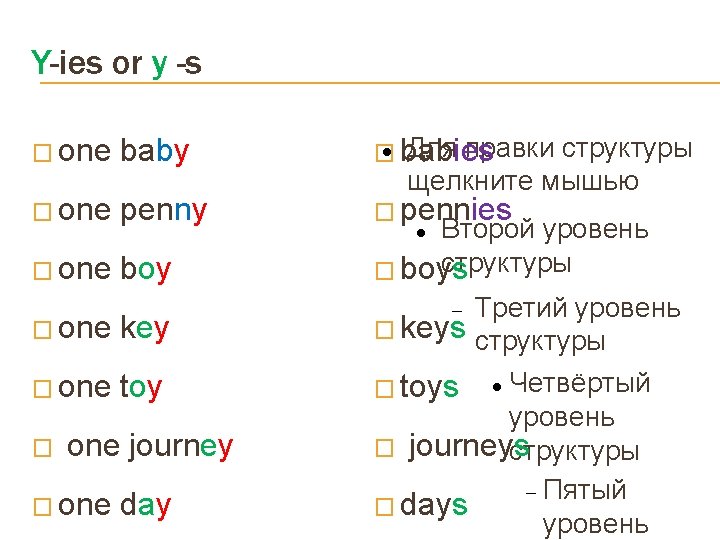
Task: Click the square bullet before 'toys'
Action: pos(384,389)
